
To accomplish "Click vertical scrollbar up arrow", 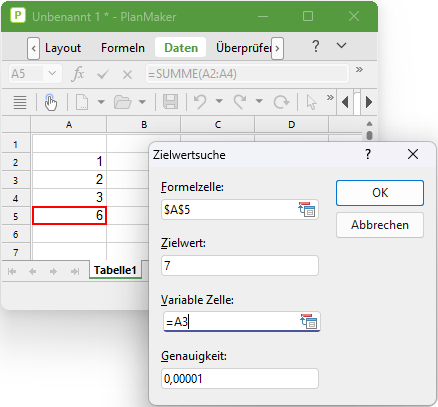I will tap(369, 124).
